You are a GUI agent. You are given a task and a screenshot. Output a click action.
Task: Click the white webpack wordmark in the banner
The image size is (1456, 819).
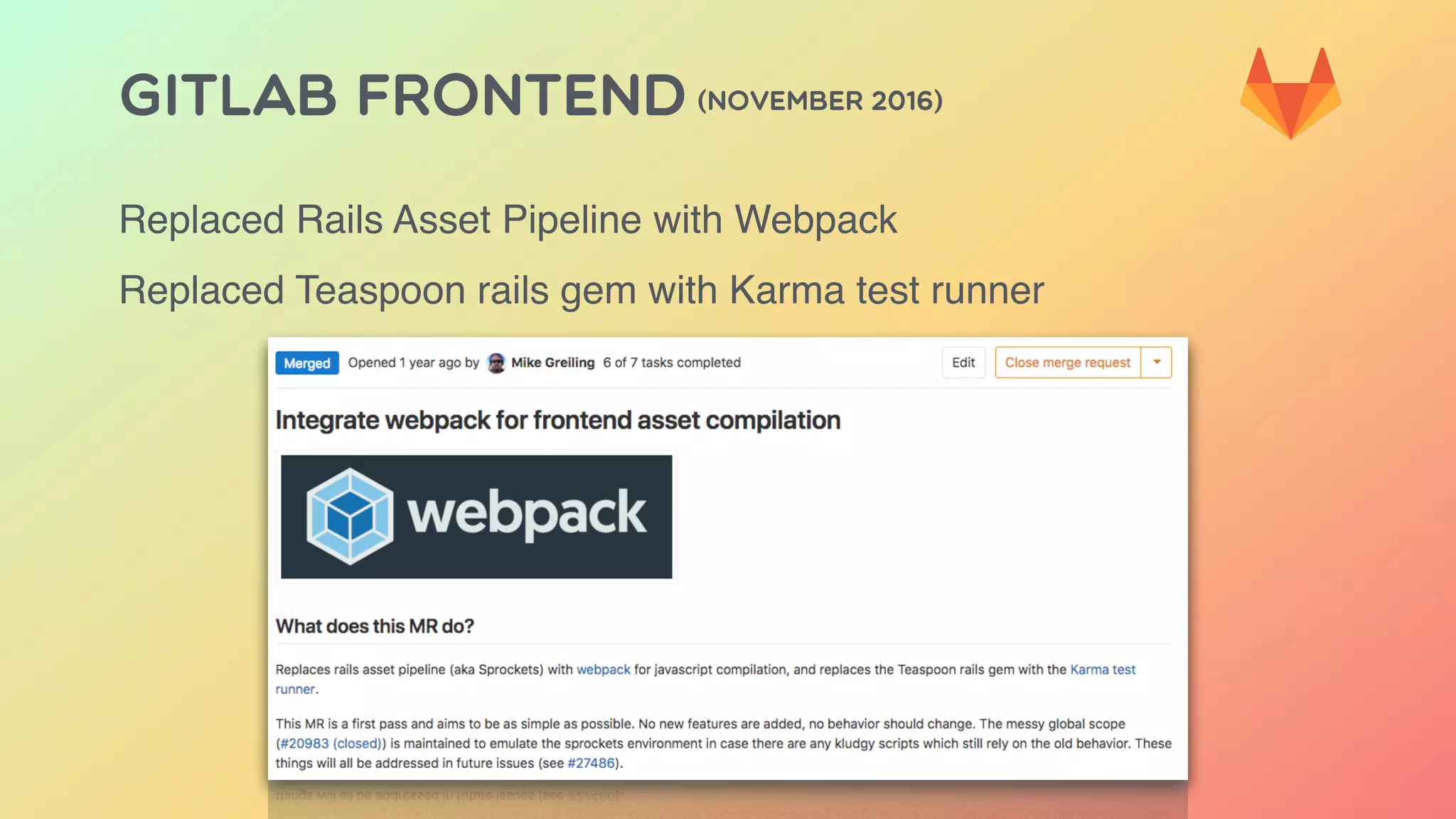click(526, 513)
